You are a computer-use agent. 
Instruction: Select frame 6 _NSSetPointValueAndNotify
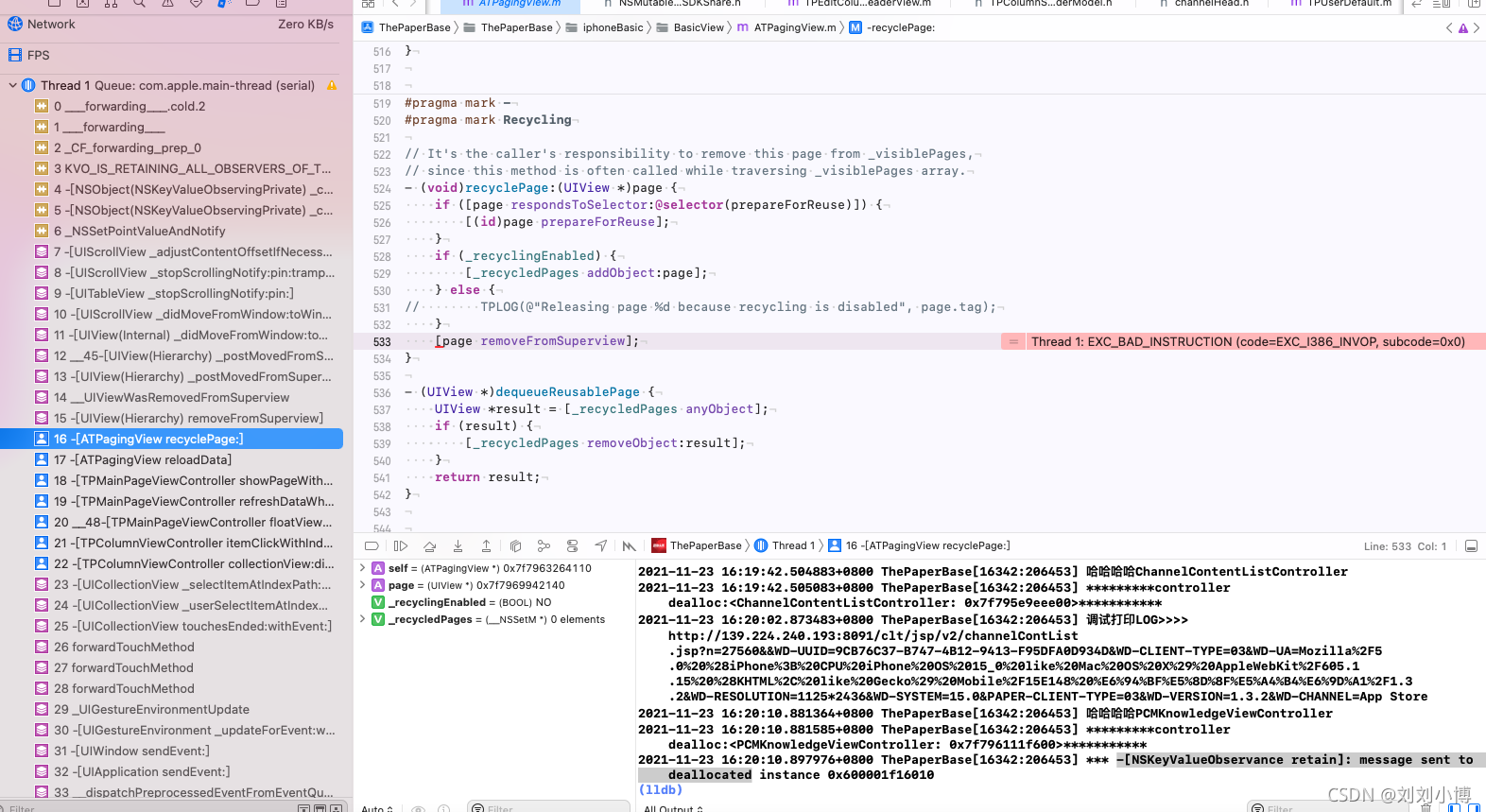coord(171,231)
